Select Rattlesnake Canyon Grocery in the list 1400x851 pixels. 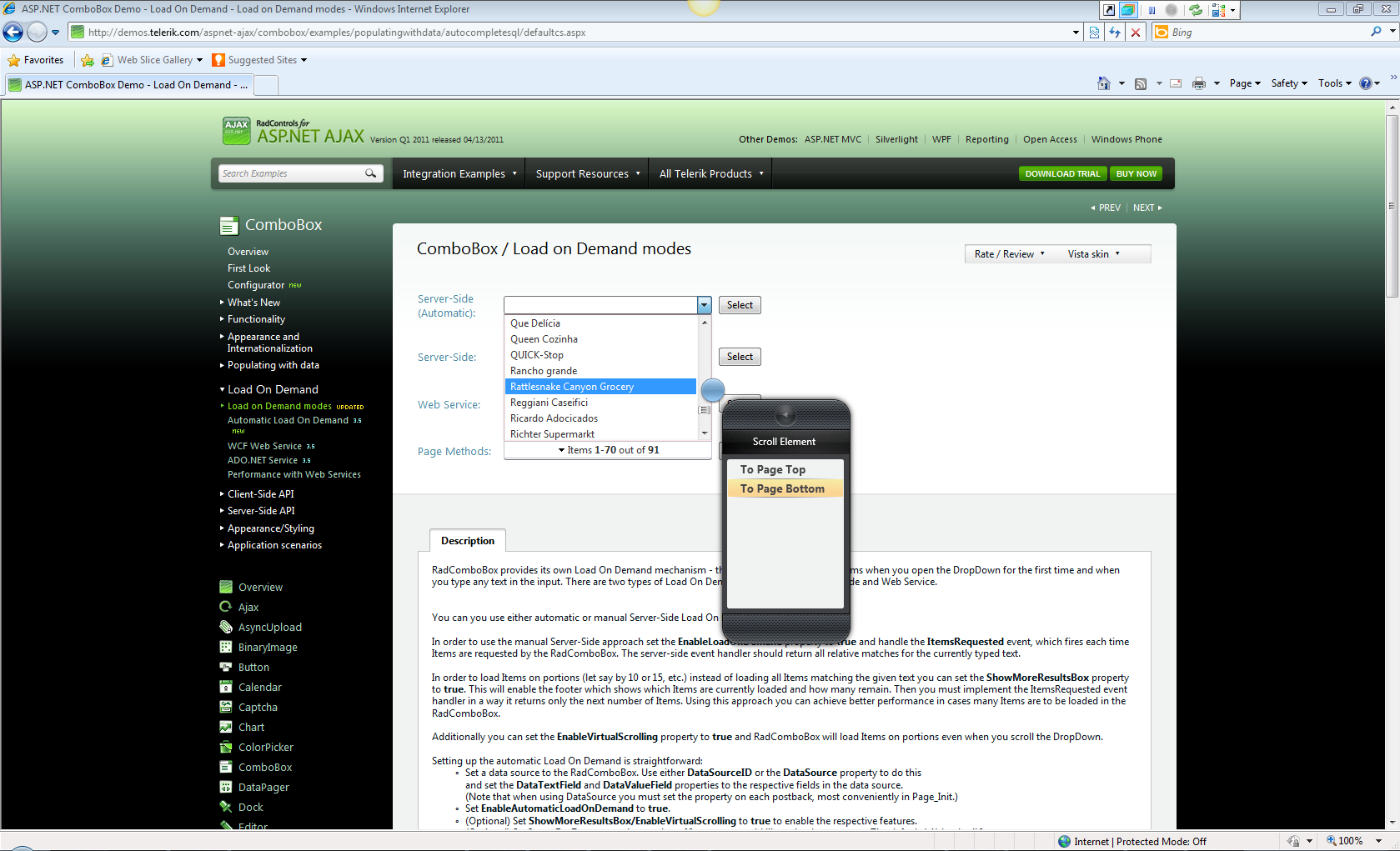click(600, 387)
